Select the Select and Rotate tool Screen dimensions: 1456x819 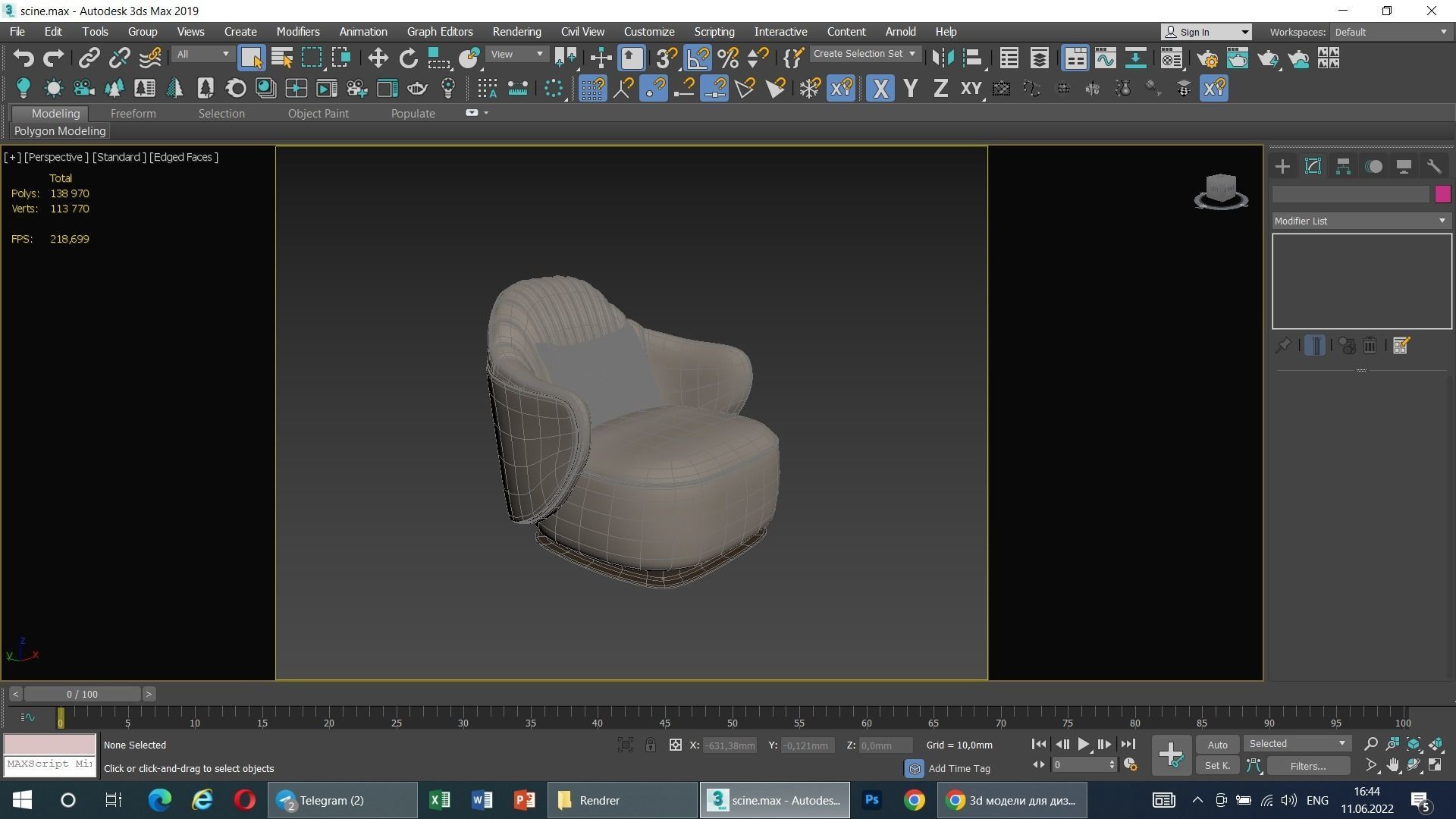408,58
